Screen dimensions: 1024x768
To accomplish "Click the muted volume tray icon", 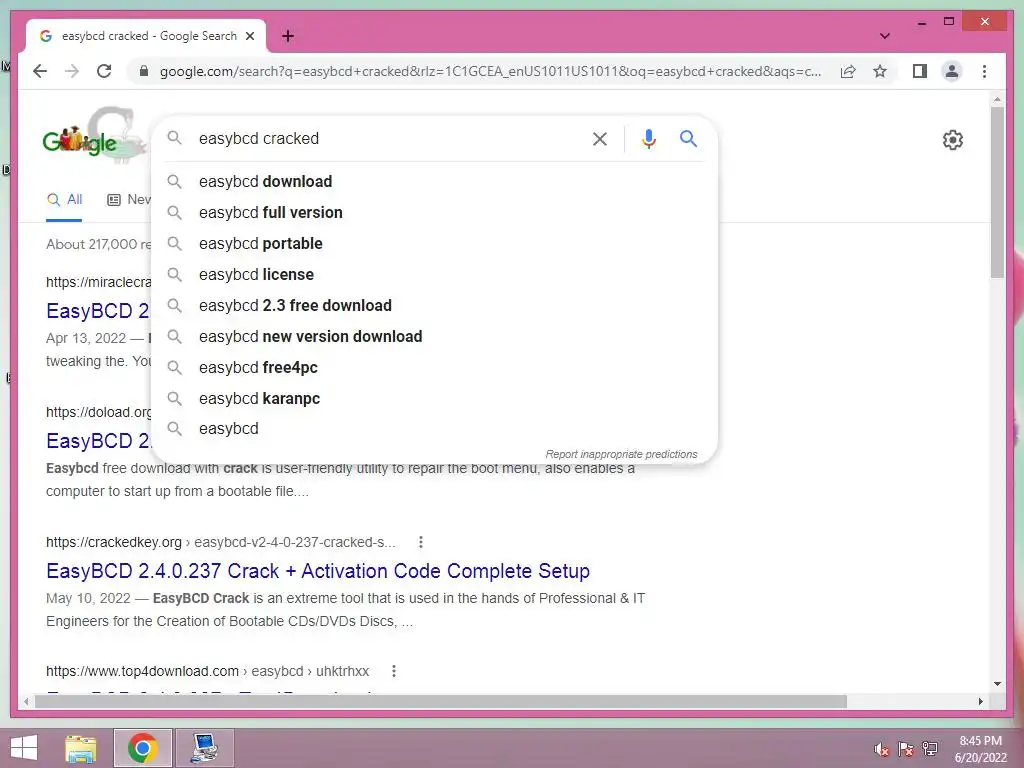I will coord(881,749).
